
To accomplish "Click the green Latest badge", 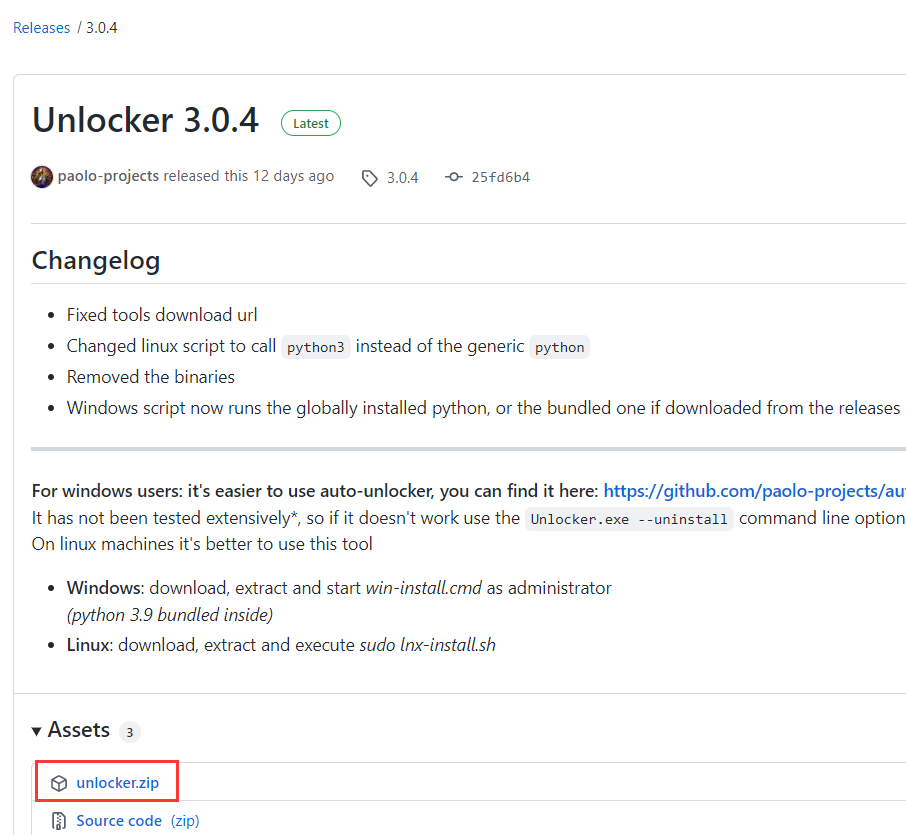I will point(311,123).
